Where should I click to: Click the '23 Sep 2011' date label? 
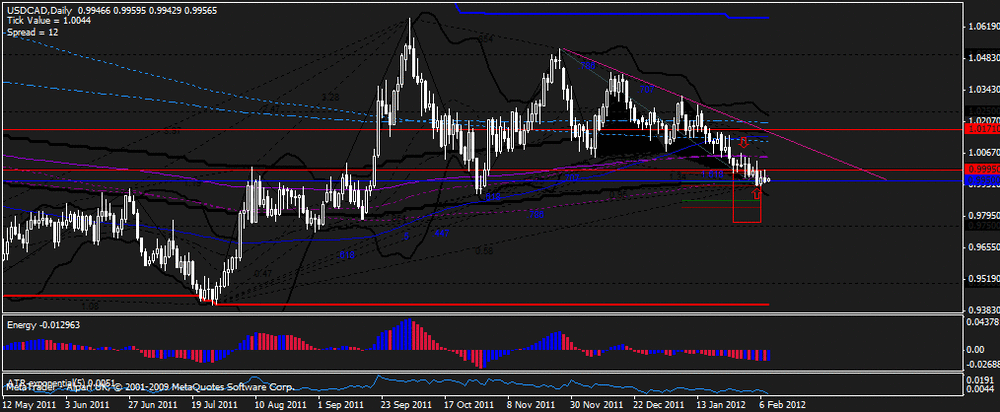point(404,404)
